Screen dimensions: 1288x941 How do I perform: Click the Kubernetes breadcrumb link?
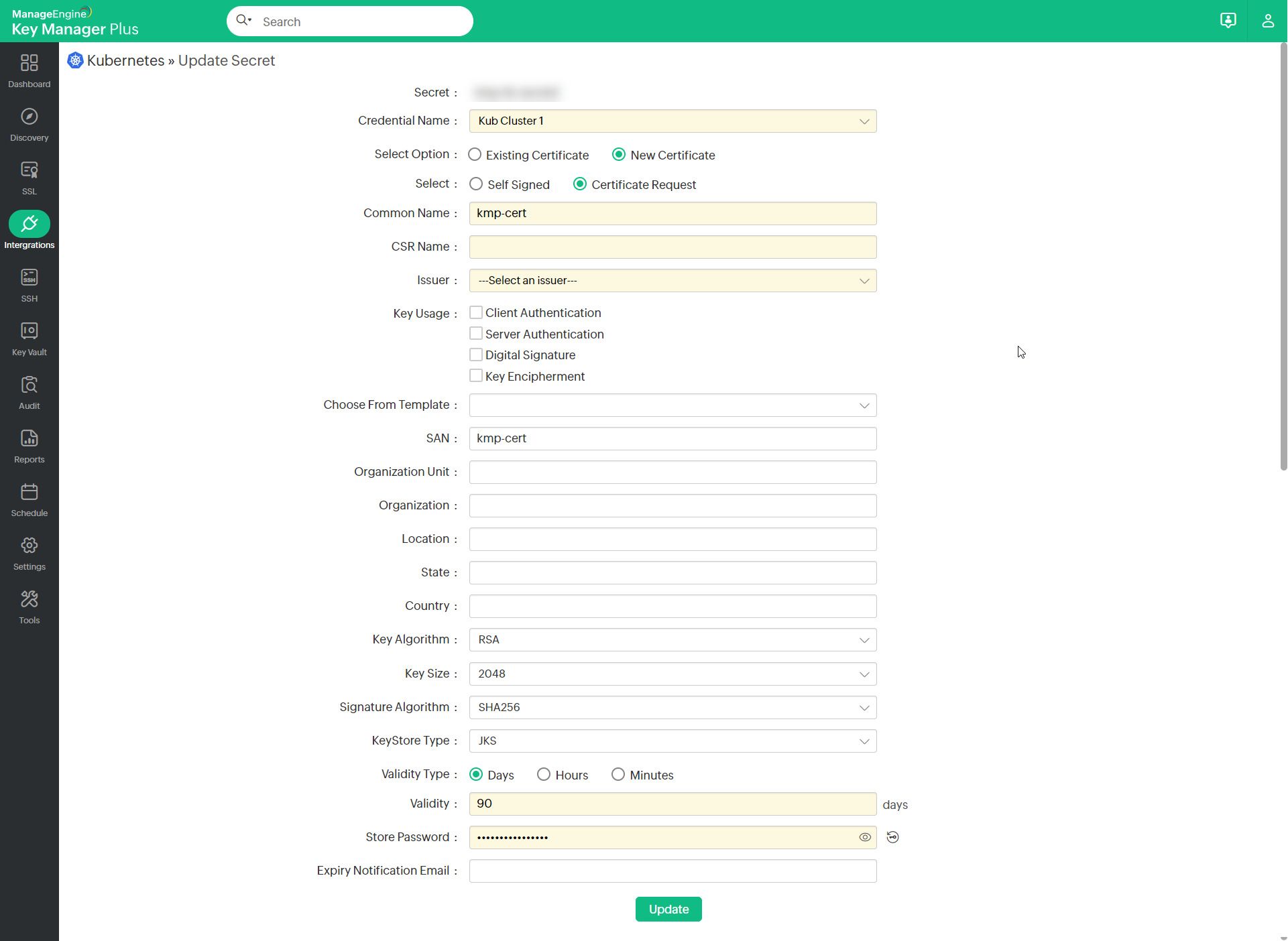click(x=125, y=61)
